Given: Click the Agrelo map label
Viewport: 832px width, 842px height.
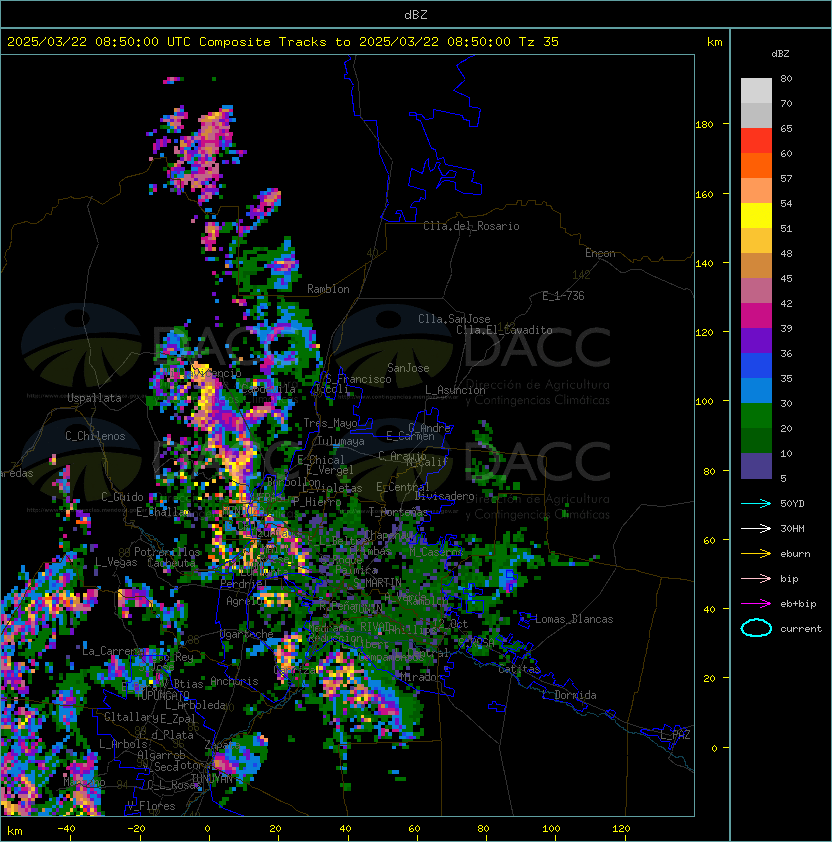Looking at the screenshot, I should [x=244, y=601].
